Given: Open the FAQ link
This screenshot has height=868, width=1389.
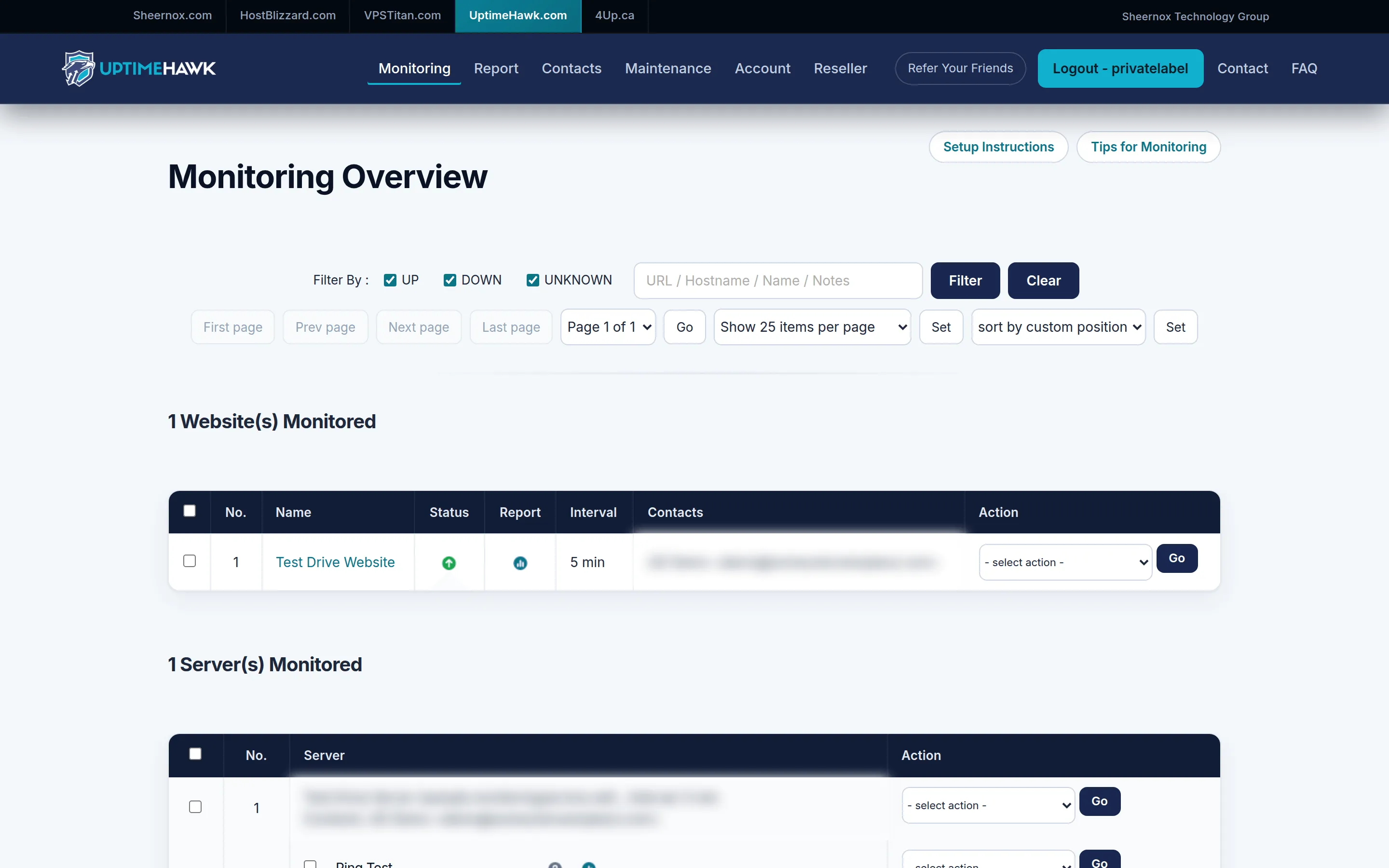Looking at the screenshot, I should click(x=1304, y=68).
